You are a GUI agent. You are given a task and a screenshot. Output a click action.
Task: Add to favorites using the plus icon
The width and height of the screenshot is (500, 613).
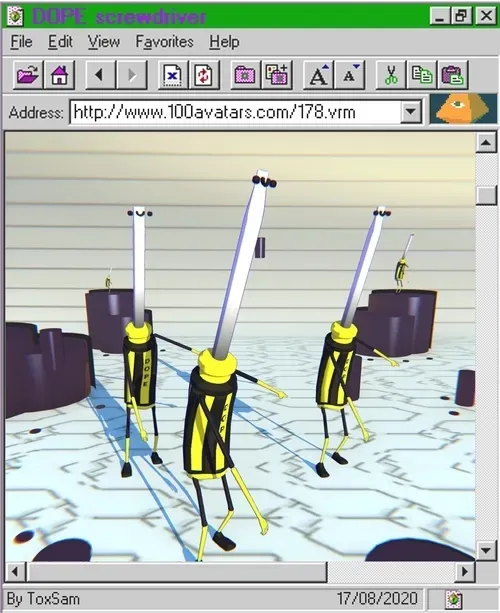click(277, 74)
